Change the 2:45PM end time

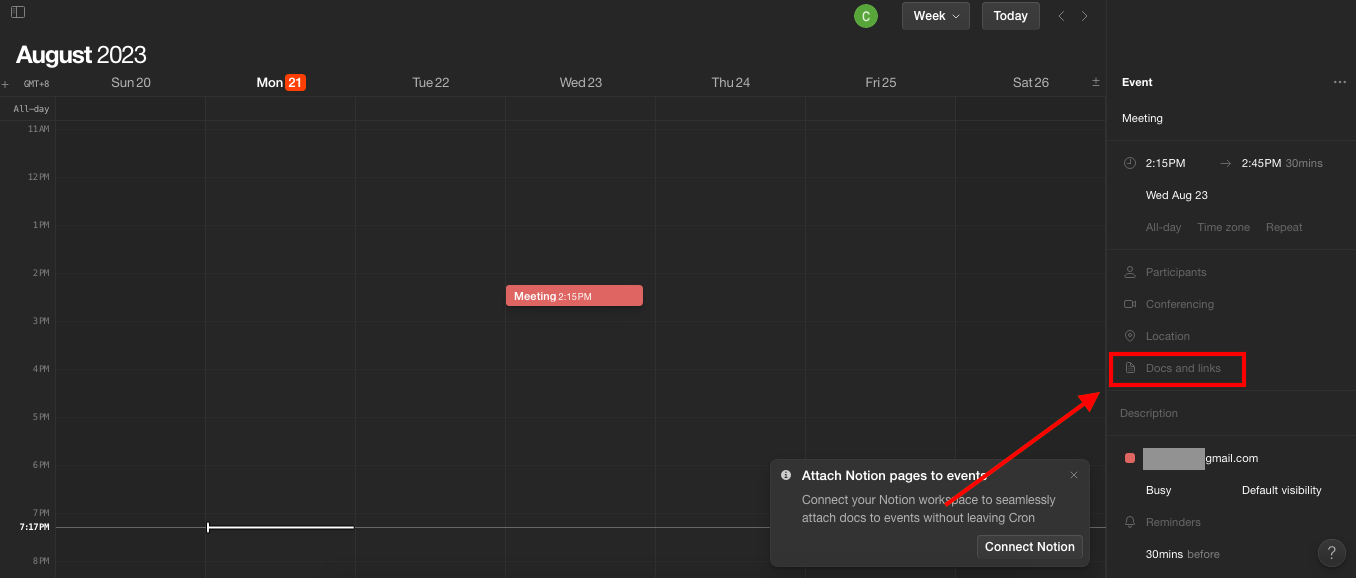pos(1261,163)
